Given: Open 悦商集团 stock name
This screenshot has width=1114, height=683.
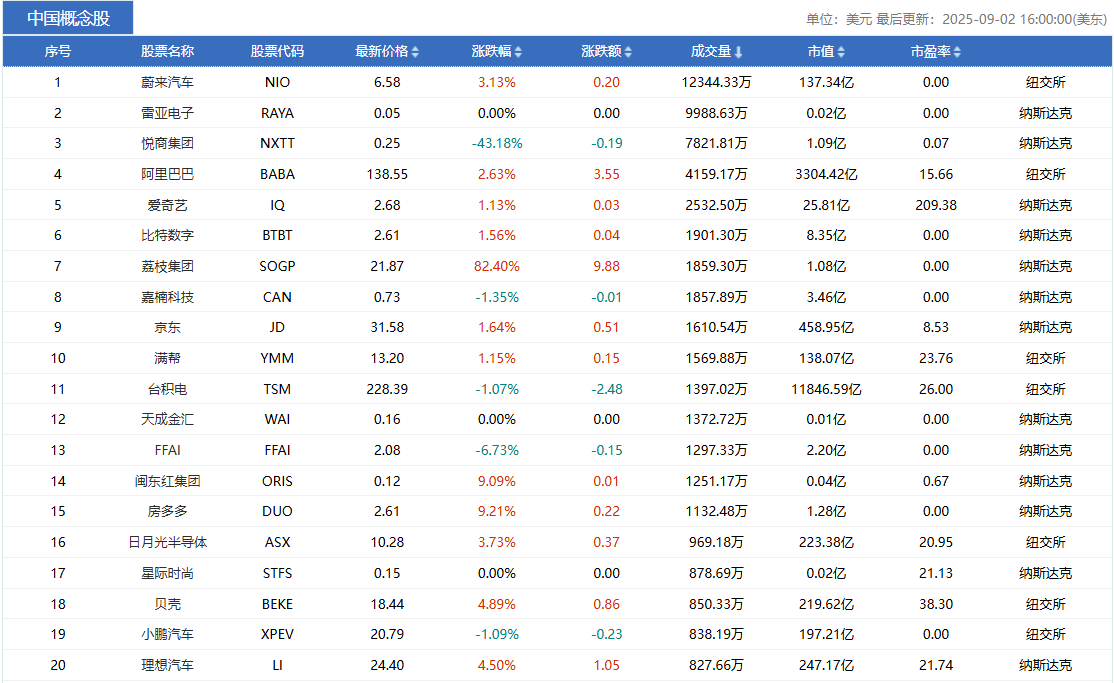Looking at the screenshot, I should (x=167, y=144).
